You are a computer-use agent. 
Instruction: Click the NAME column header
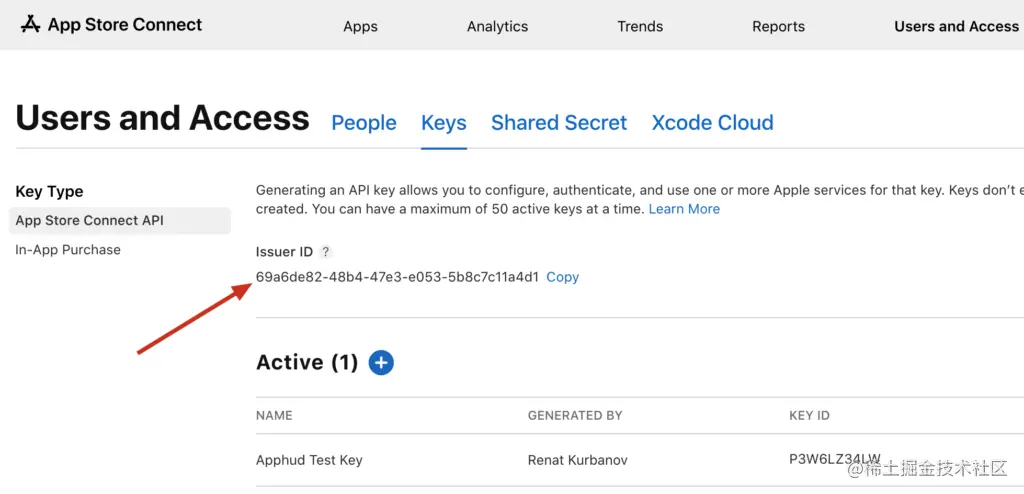click(274, 415)
